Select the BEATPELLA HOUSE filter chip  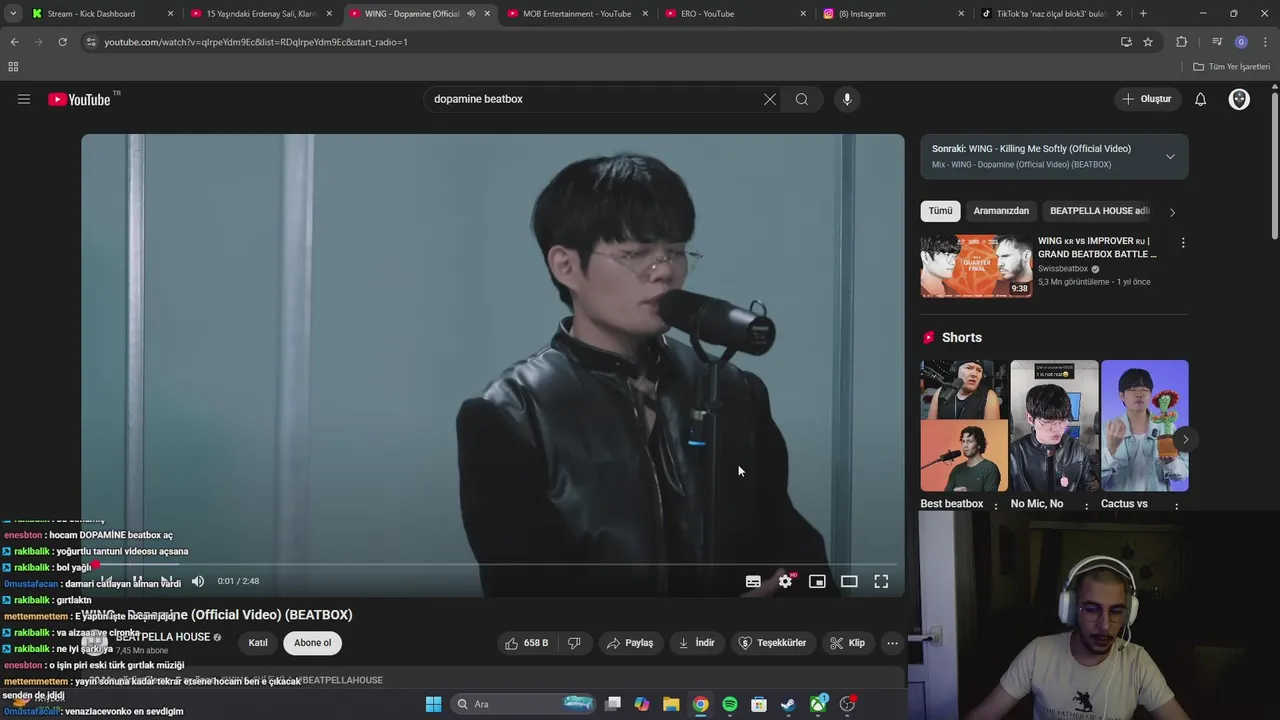1099,211
